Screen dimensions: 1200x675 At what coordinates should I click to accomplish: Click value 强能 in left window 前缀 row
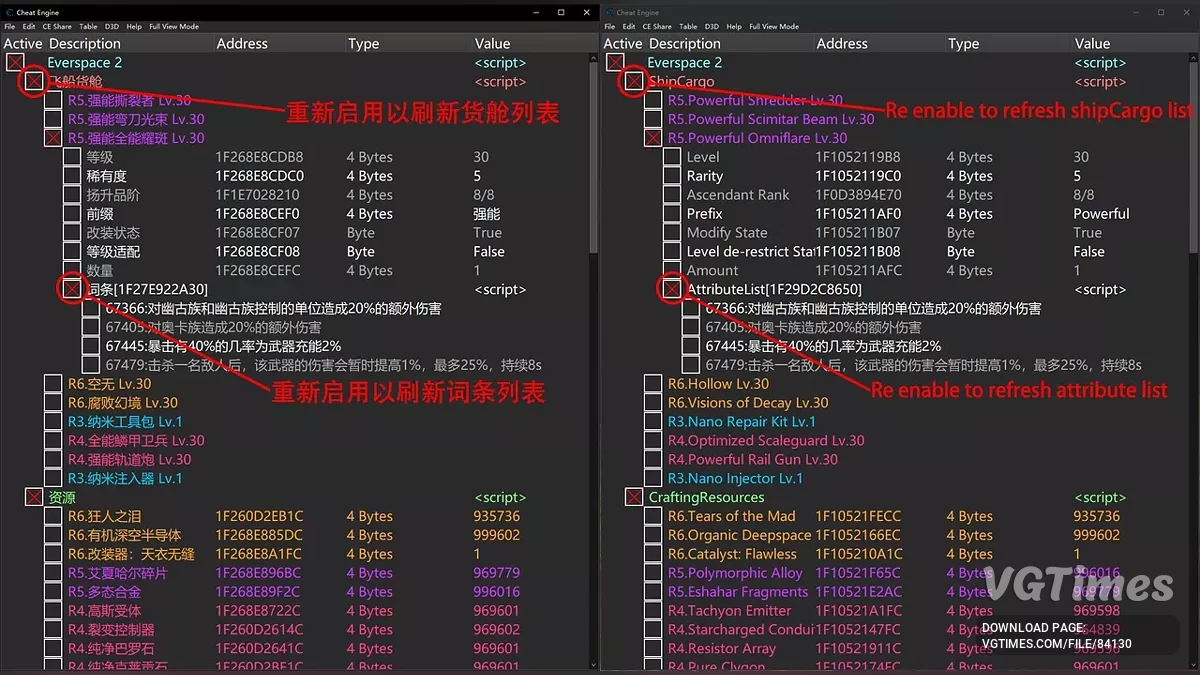click(487, 214)
